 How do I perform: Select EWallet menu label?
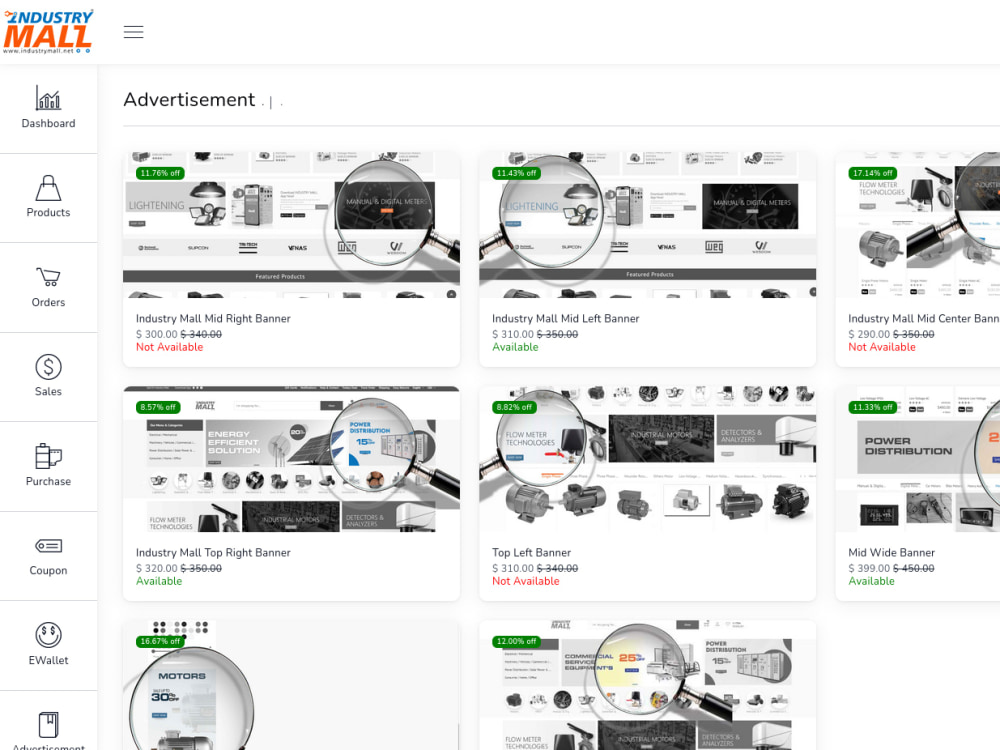pos(48,660)
